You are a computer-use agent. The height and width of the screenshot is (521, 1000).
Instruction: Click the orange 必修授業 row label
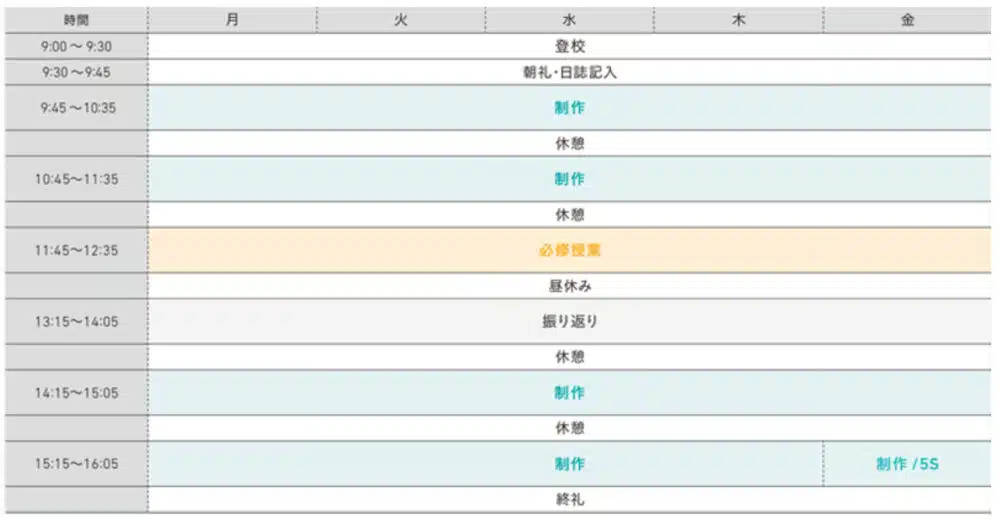coord(569,250)
